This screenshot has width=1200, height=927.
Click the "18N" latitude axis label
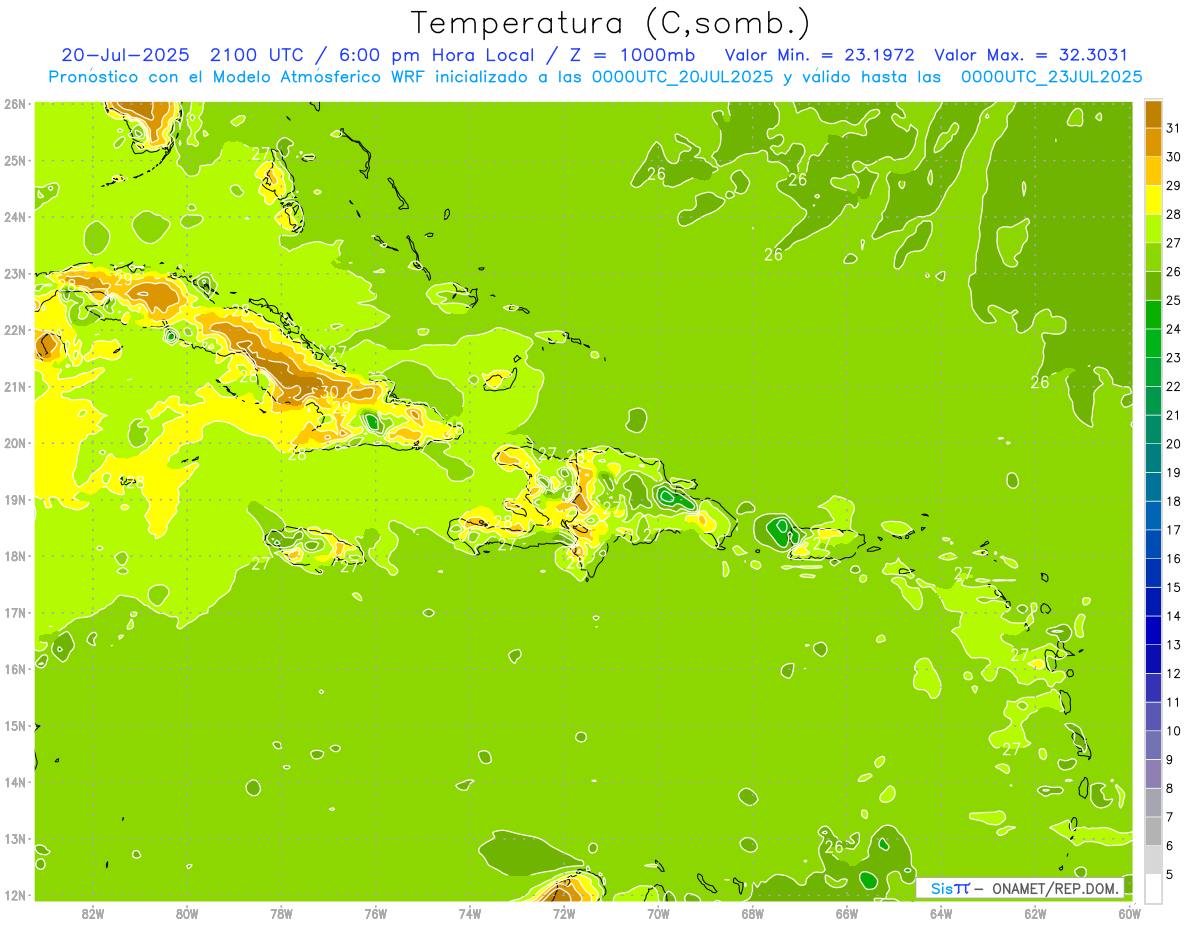click(x=15, y=556)
